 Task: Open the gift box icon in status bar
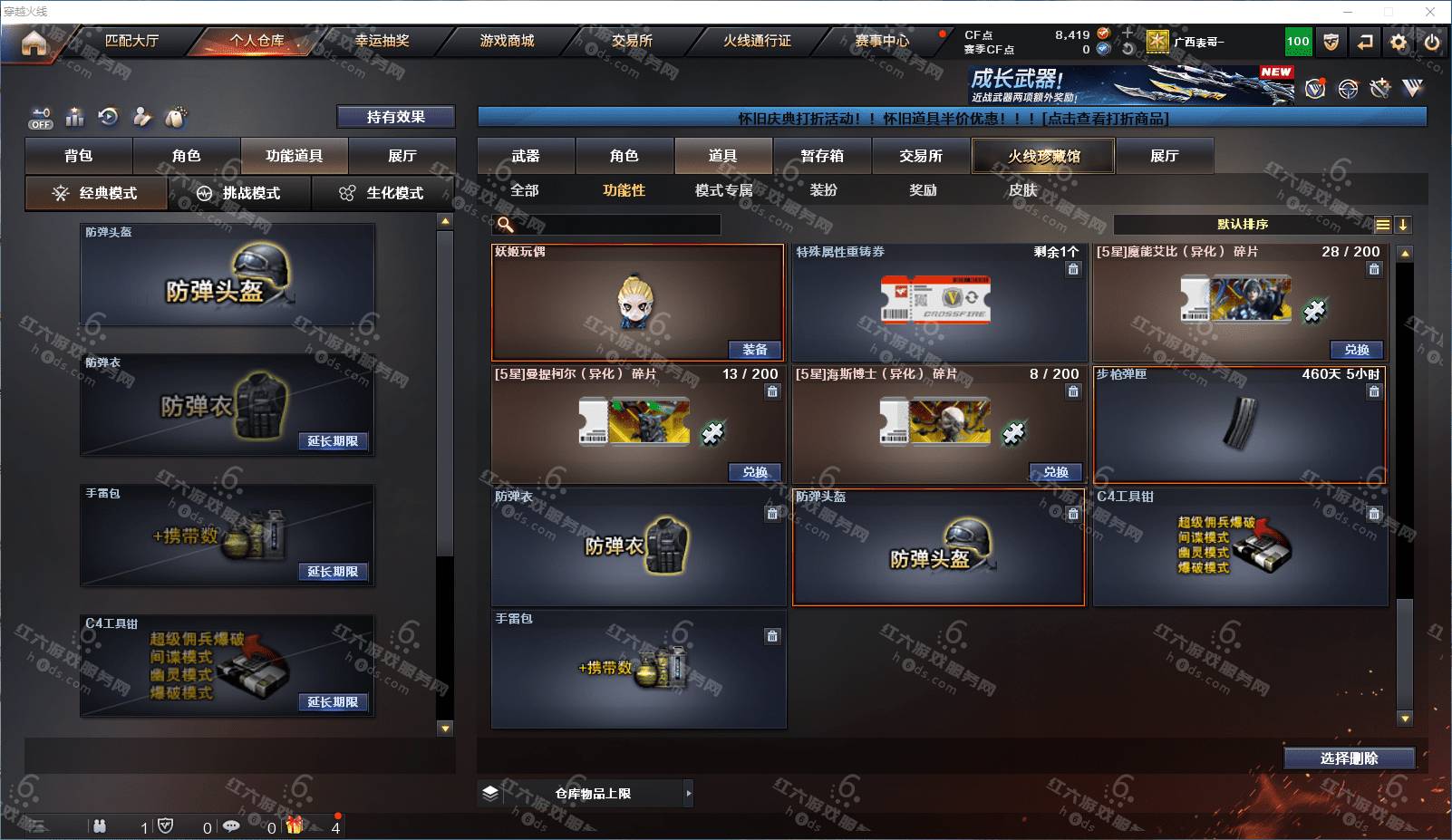coord(295,825)
